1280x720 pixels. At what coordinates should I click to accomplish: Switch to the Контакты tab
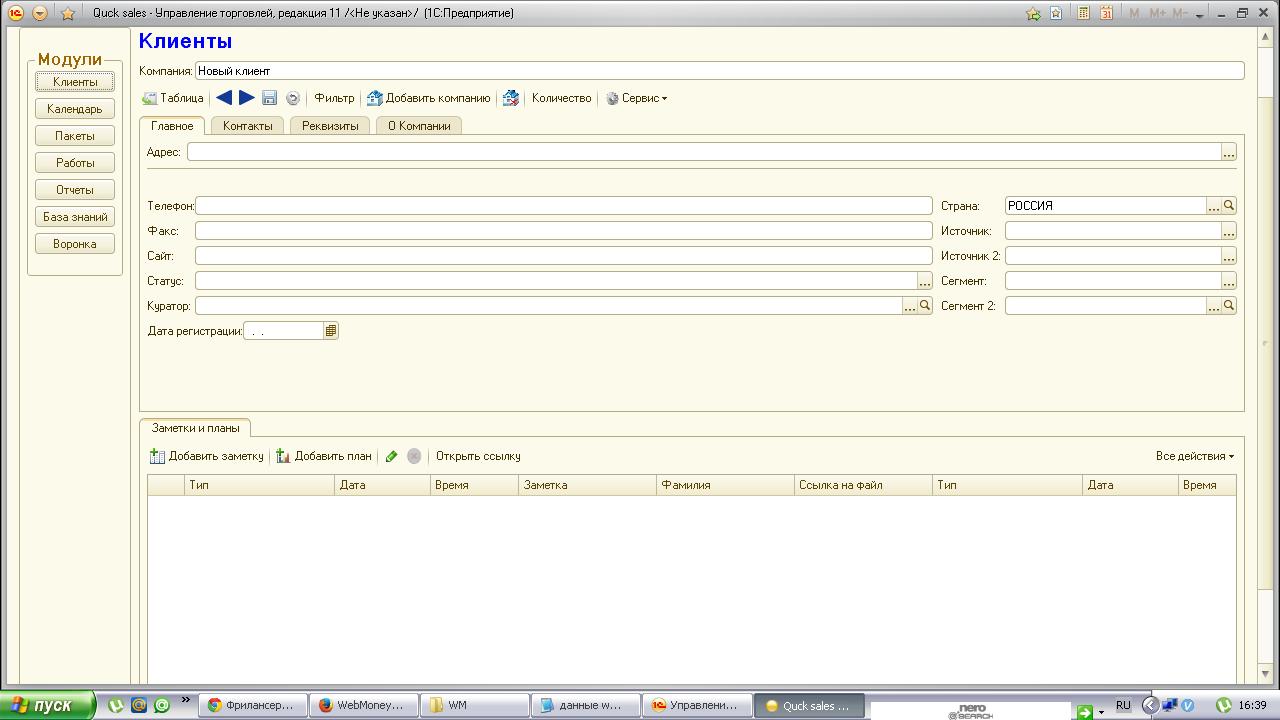(248, 126)
